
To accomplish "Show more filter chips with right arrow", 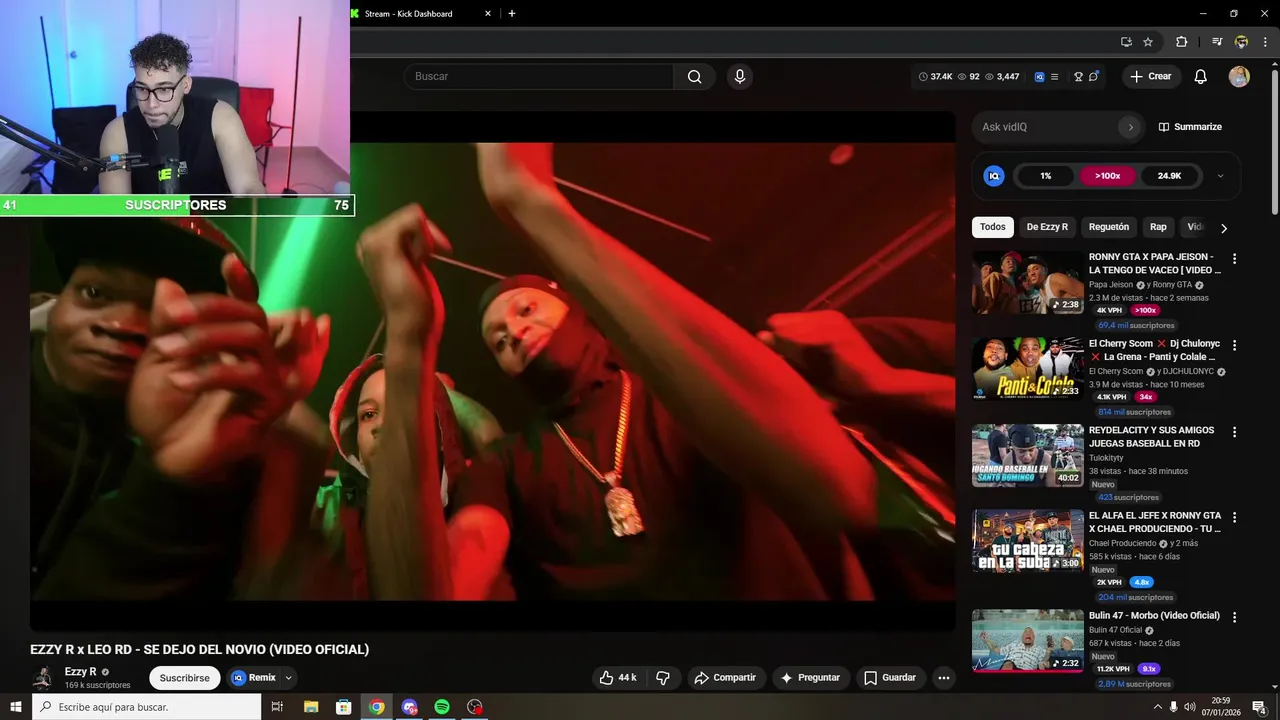I will pos(1223,228).
